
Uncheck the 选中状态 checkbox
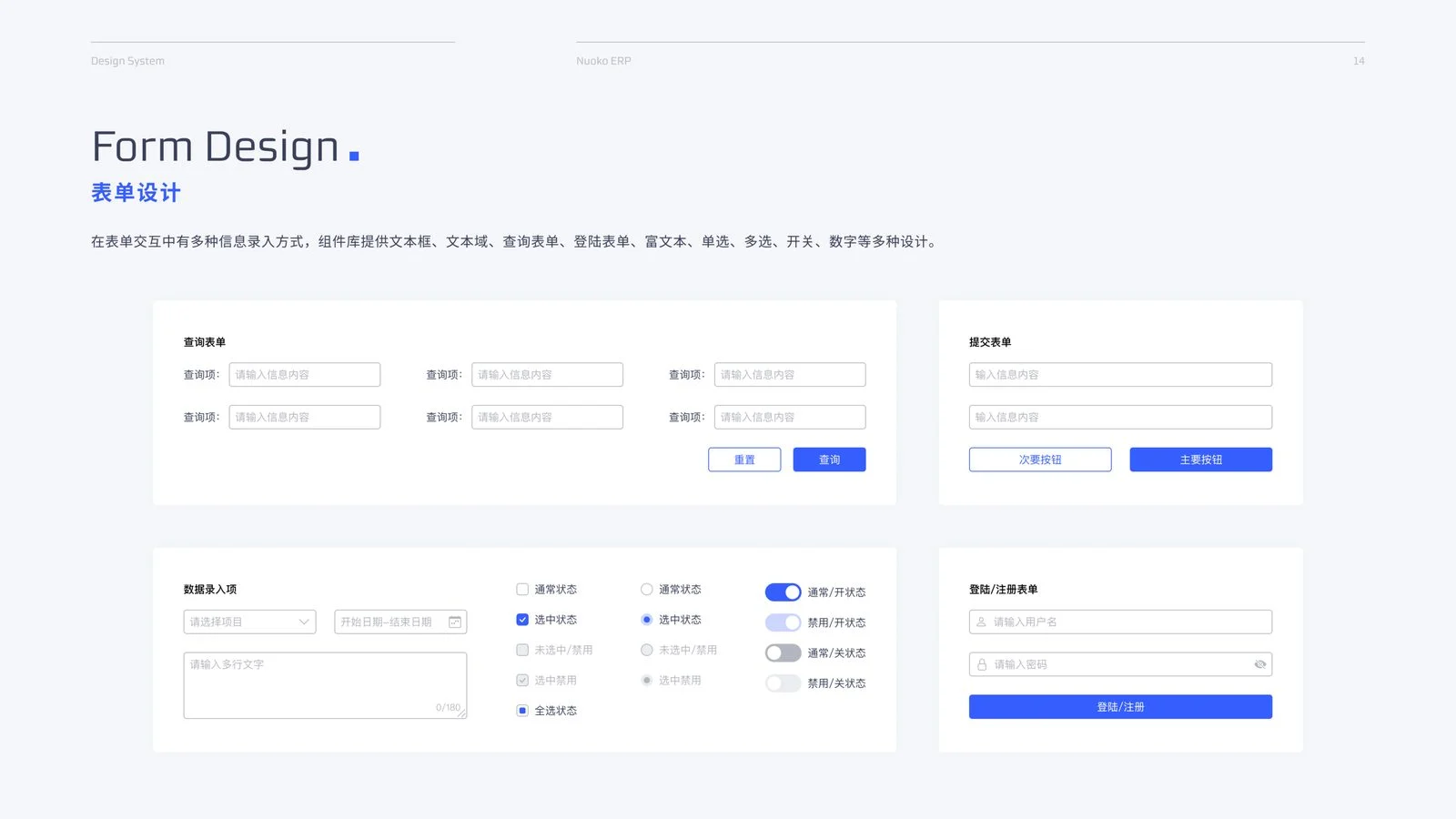pos(522,620)
